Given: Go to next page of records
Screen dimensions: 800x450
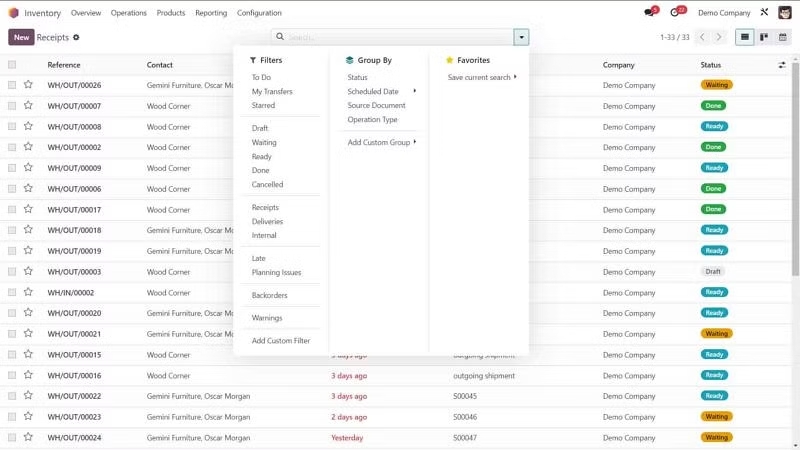Looking at the screenshot, I should click(x=720, y=37).
